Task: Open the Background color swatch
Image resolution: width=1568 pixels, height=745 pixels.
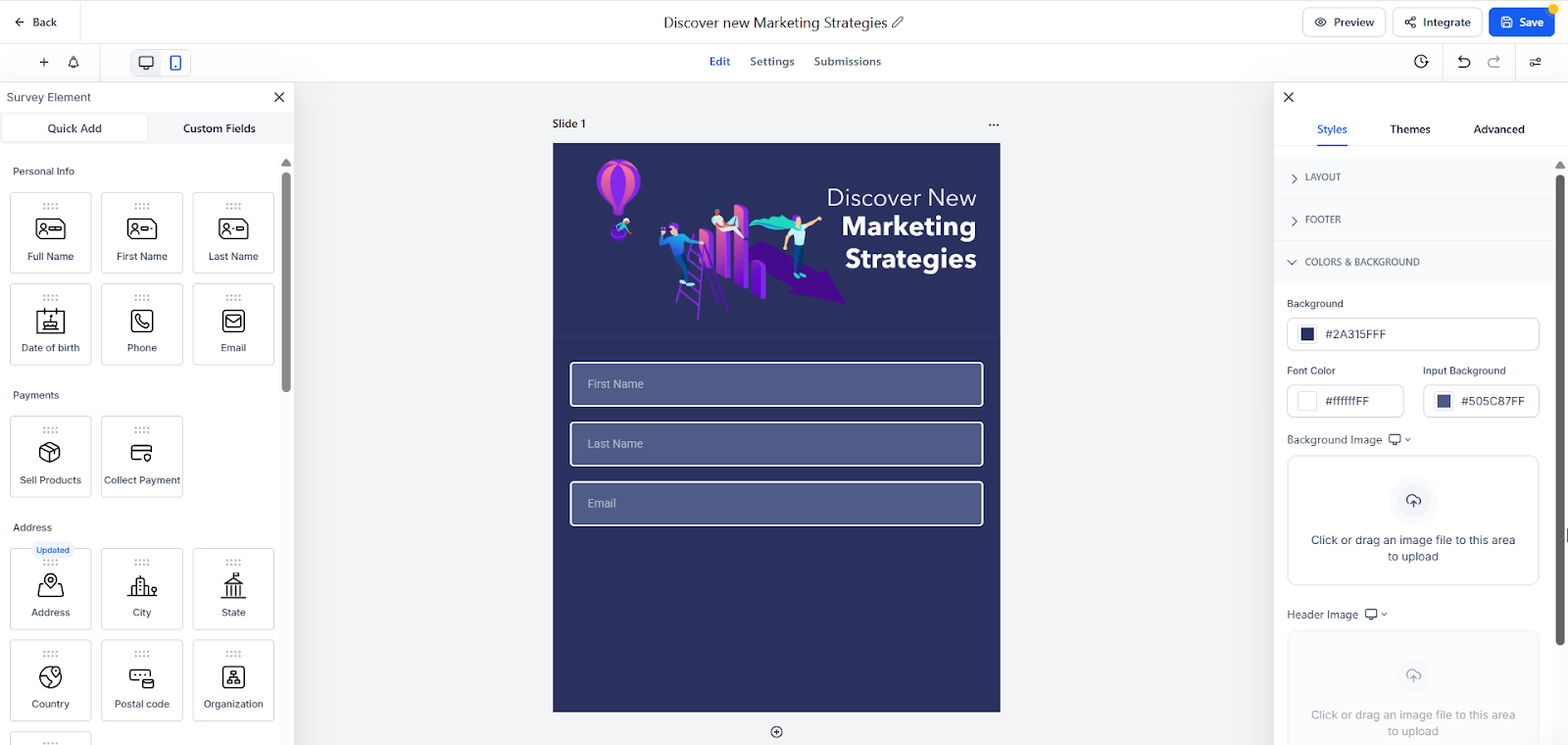Action: pyautogui.click(x=1307, y=334)
